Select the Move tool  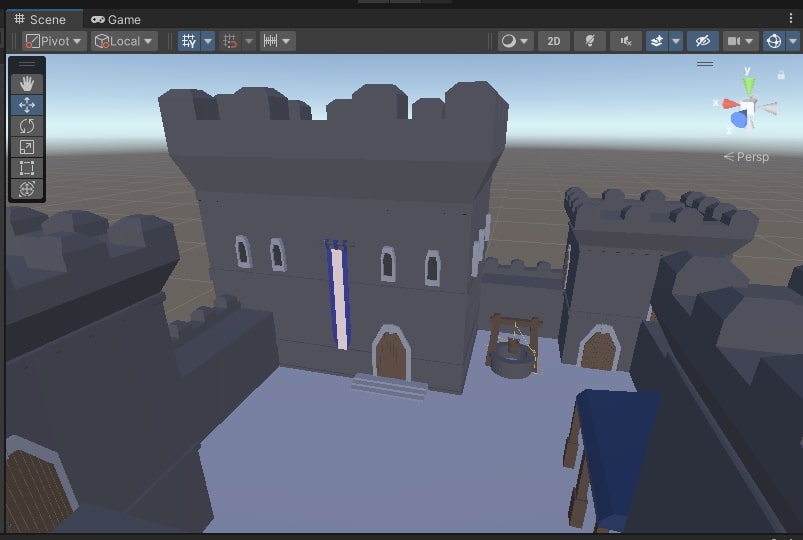[x=27, y=105]
